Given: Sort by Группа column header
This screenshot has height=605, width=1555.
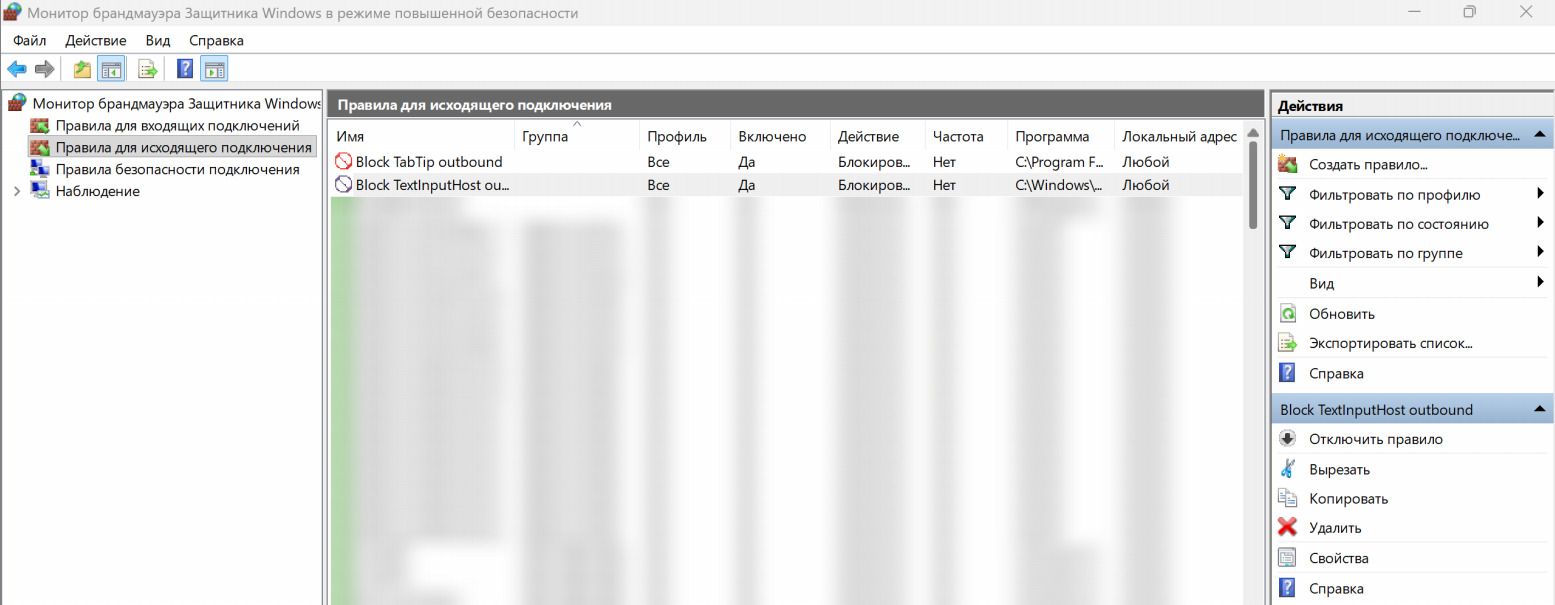Looking at the screenshot, I should (577, 137).
